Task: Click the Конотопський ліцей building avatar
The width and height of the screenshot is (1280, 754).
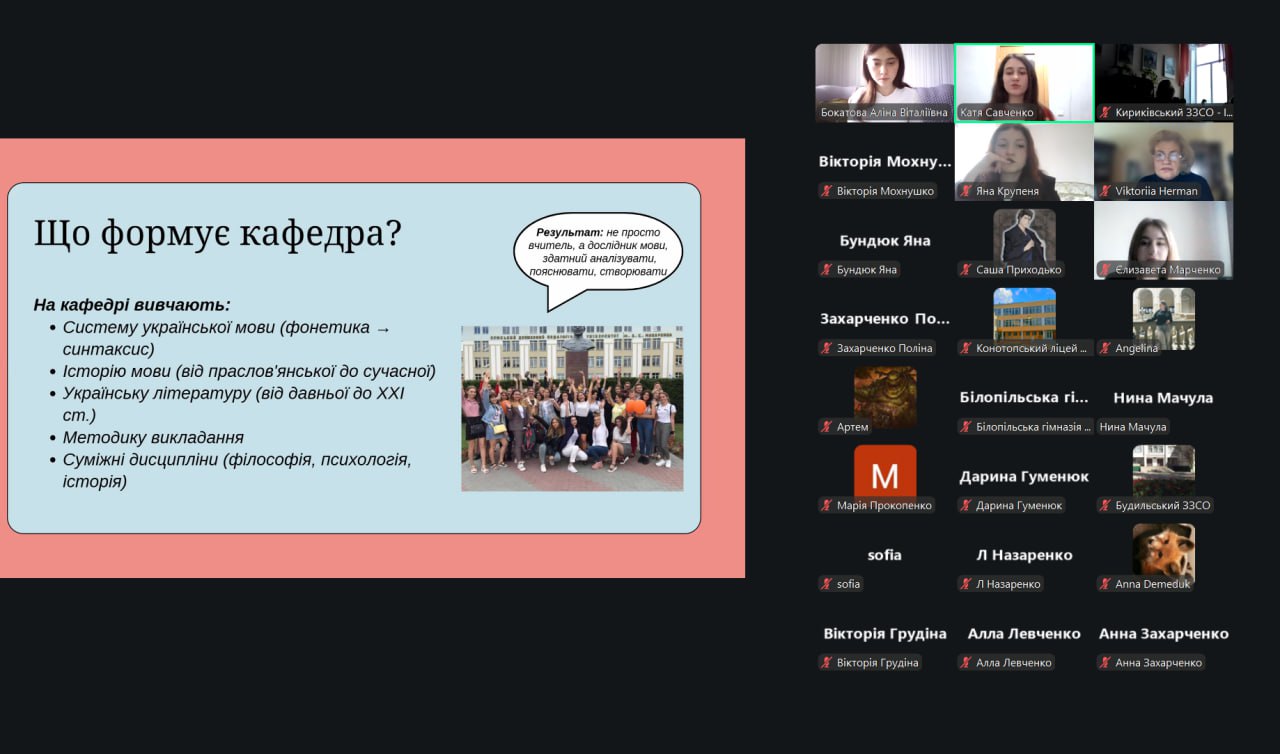Action: point(1024,314)
